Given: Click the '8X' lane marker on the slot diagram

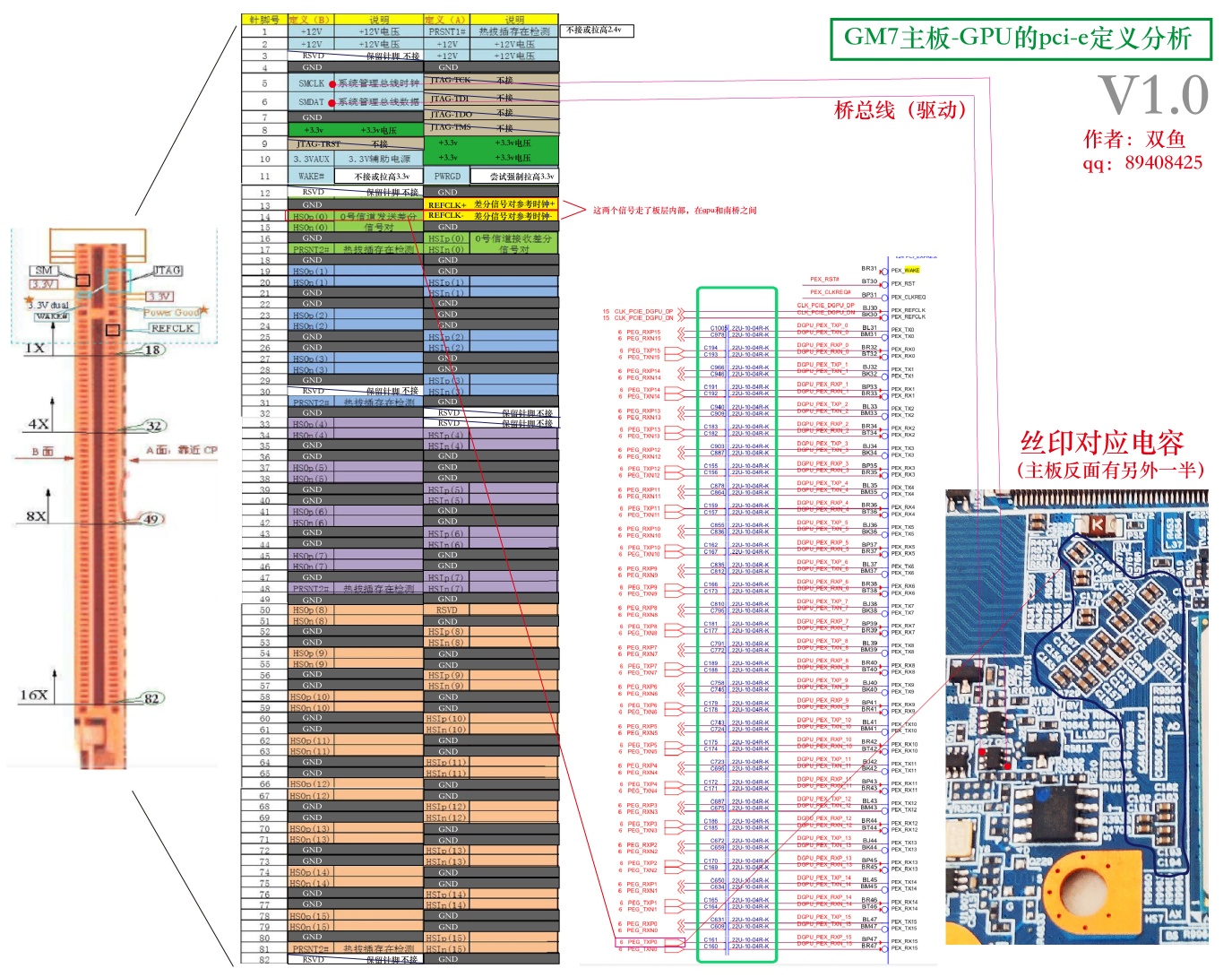Looking at the screenshot, I should 36,515.
